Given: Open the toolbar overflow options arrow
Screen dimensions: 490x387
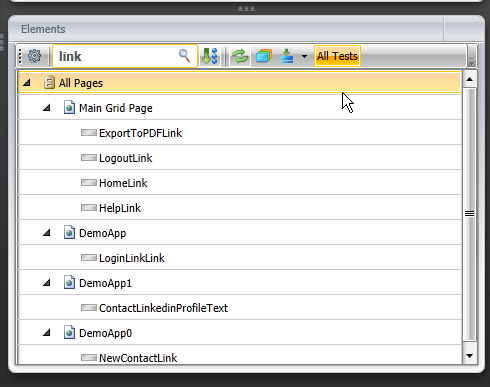Looking at the screenshot, I should (471, 56).
